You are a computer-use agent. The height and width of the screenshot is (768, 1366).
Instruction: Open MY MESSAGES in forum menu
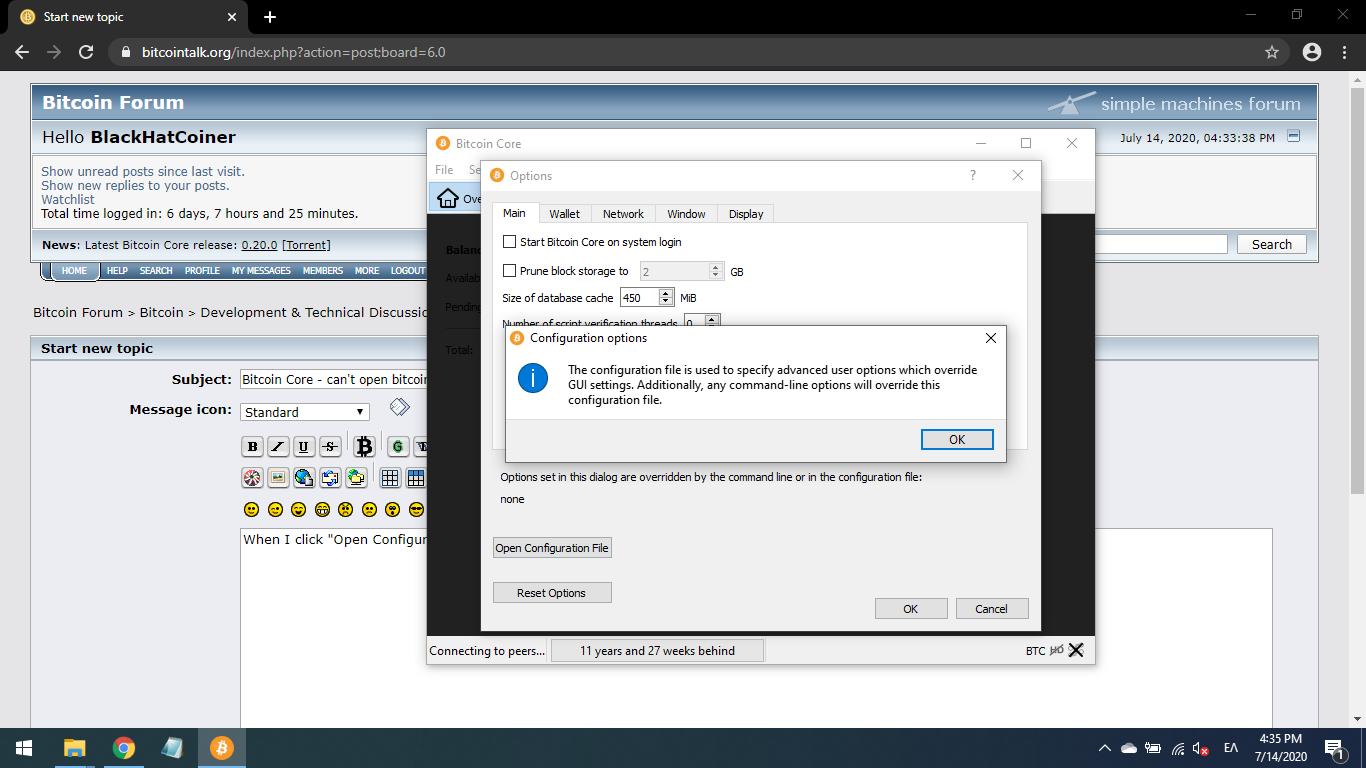coord(261,271)
